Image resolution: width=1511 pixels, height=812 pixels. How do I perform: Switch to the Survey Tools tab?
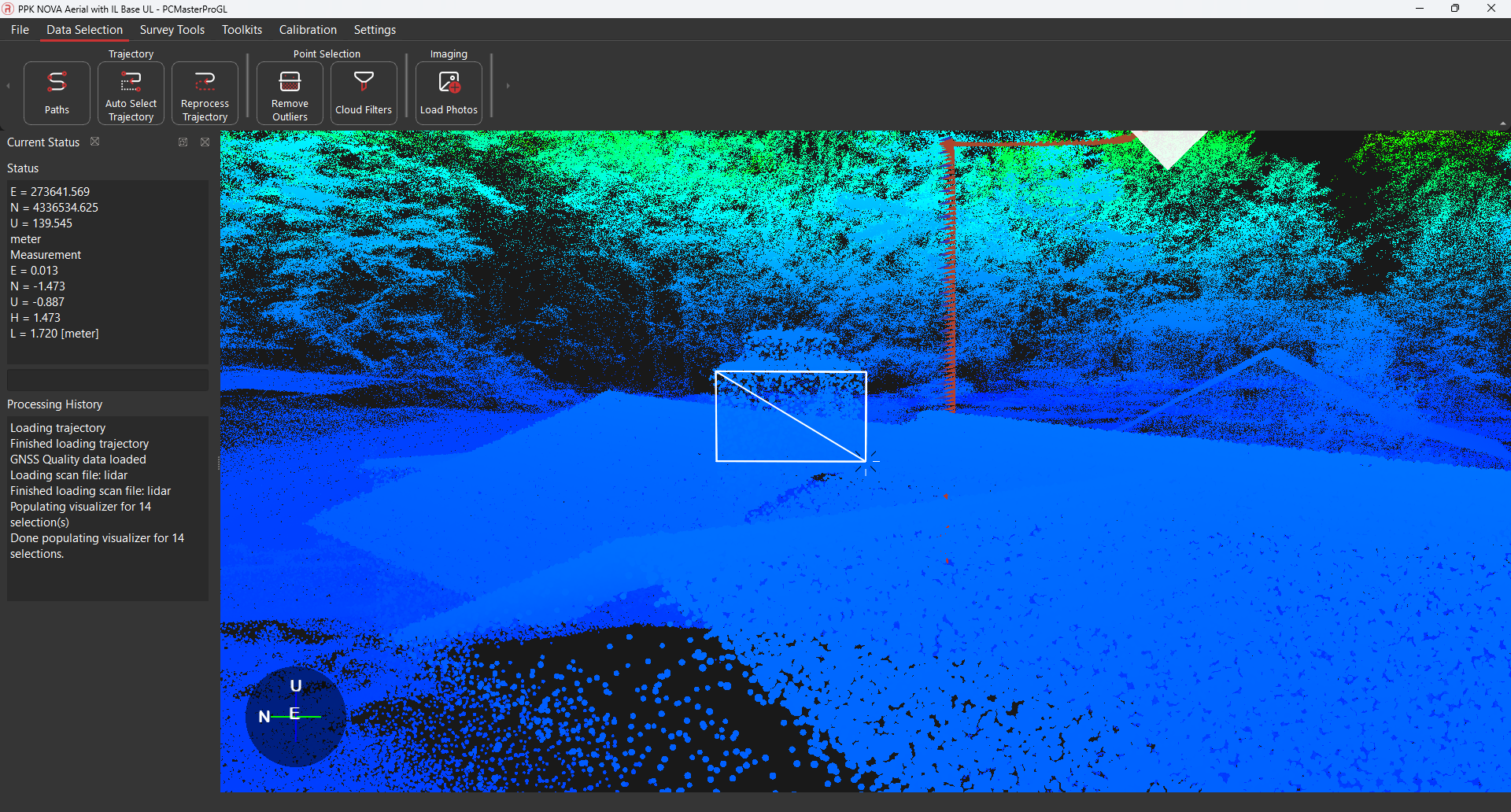tap(172, 30)
